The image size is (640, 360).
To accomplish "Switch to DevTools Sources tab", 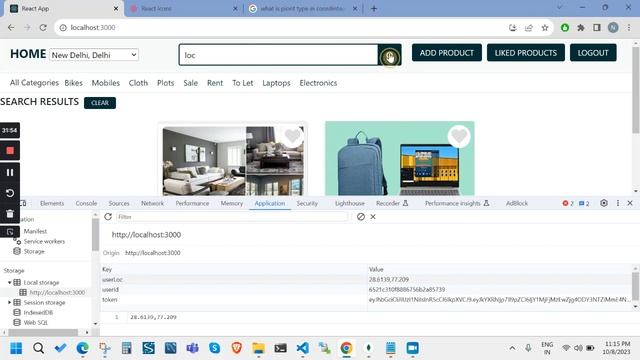I will pos(119,203).
